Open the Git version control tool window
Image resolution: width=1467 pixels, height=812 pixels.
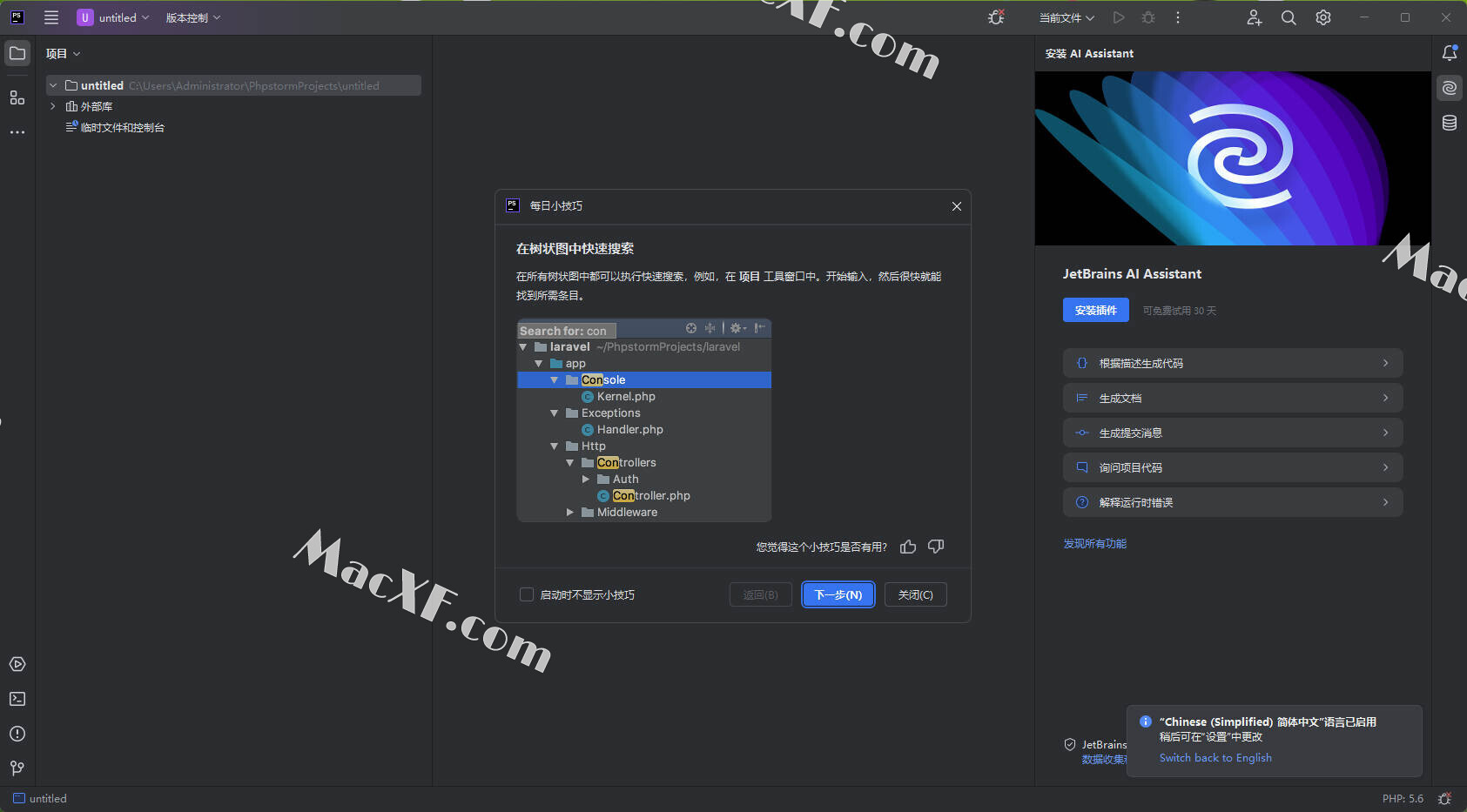tap(17, 768)
